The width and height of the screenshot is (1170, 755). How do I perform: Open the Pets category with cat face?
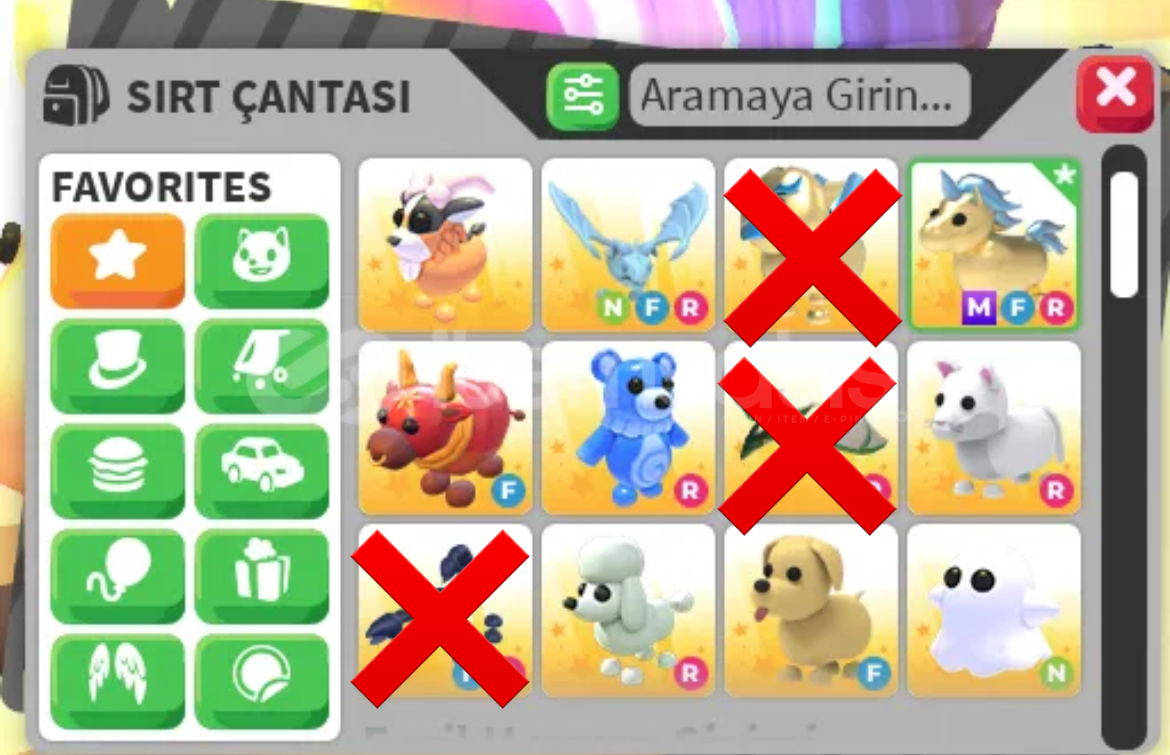262,260
